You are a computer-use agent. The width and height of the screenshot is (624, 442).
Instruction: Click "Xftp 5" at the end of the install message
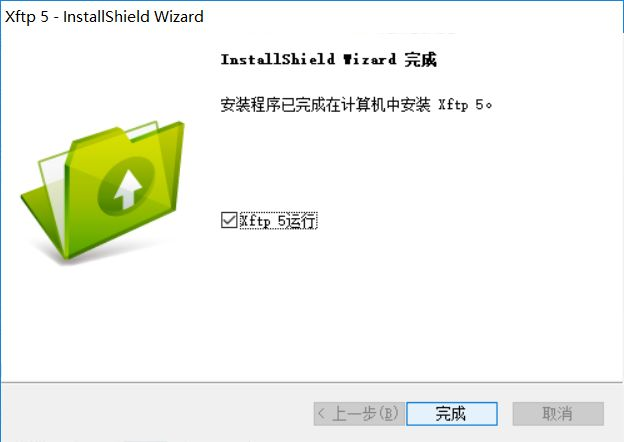(461, 105)
